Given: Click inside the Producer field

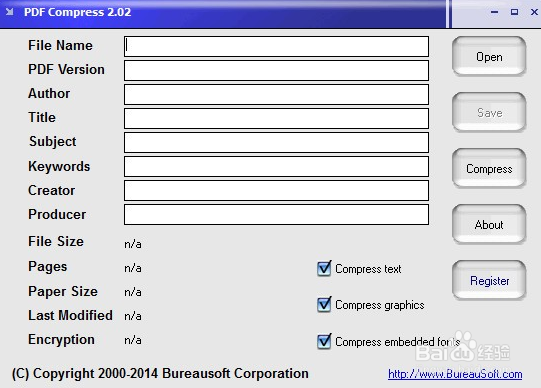Looking at the screenshot, I should (276, 214).
